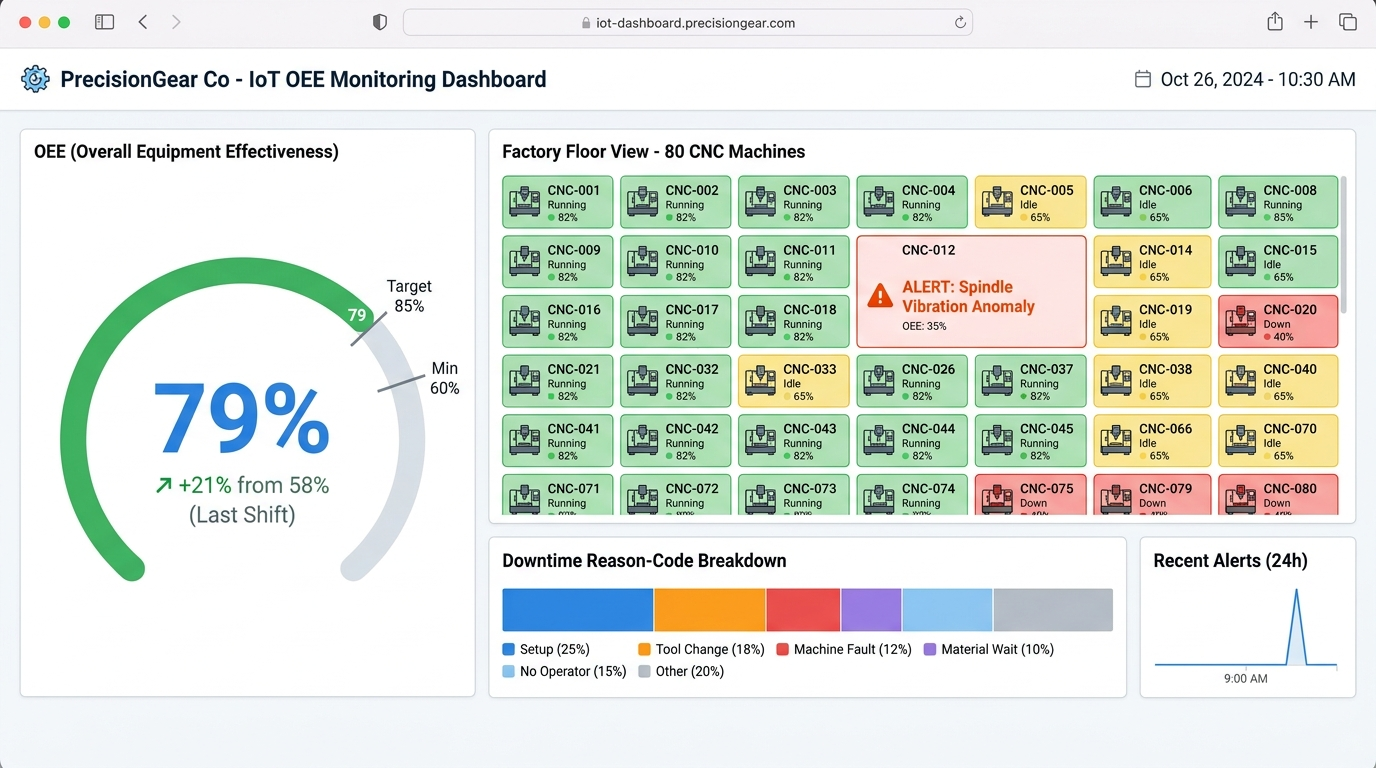Click the Tool Change (18%) legend entry
The height and width of the screenshot is (768, 1376).
(x=701, y=649)
